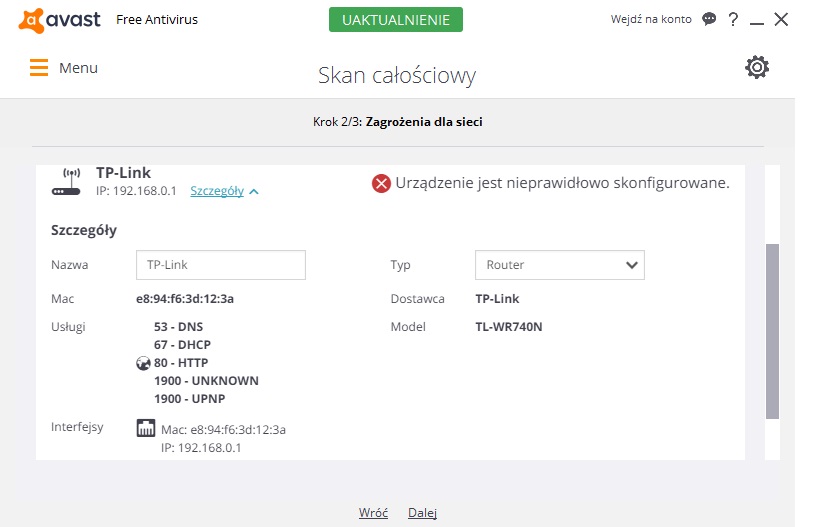
Task: Click the Wejdź na konto link
Action: (651, 19)
